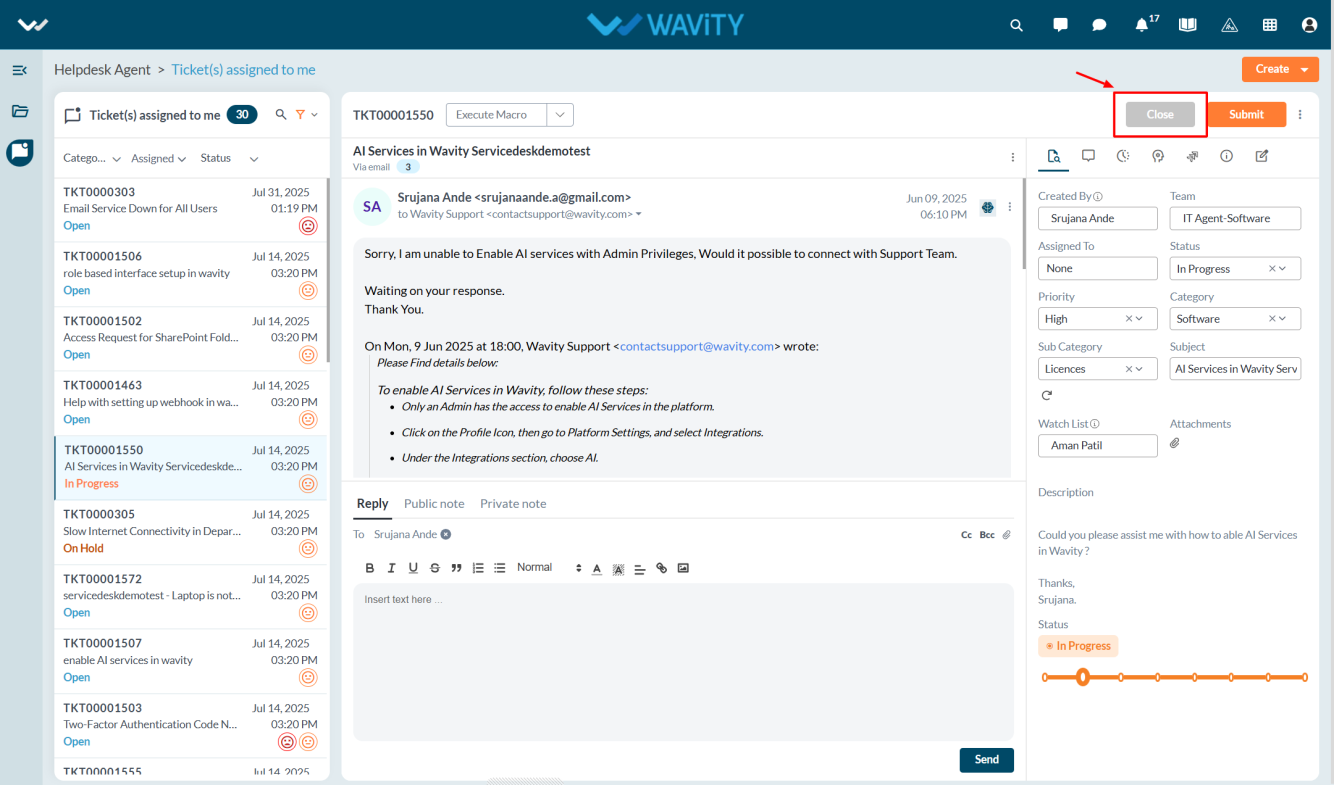
Task: Open the Category dropdown showing Software
Action: point(1235,318)
